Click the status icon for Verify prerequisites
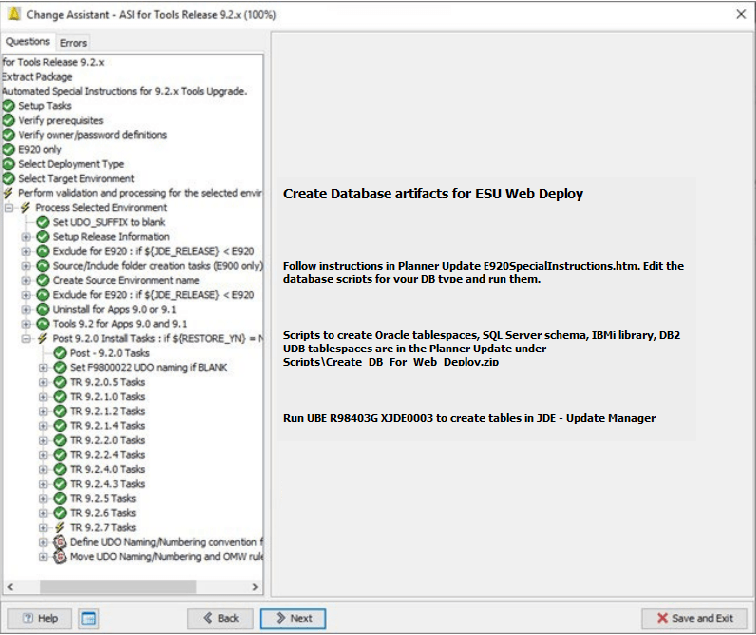 [9, 120]
